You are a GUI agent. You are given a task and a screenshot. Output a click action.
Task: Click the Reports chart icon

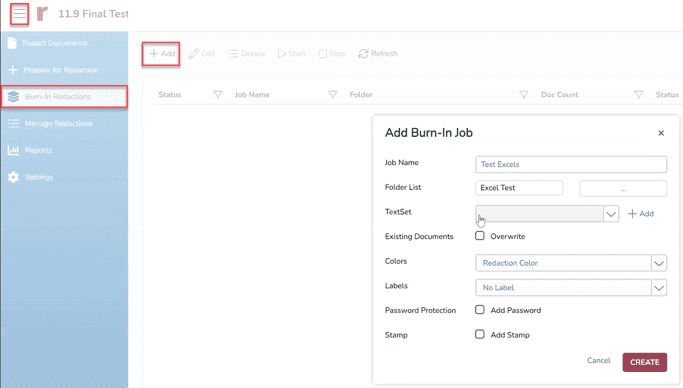click(14, 150)
